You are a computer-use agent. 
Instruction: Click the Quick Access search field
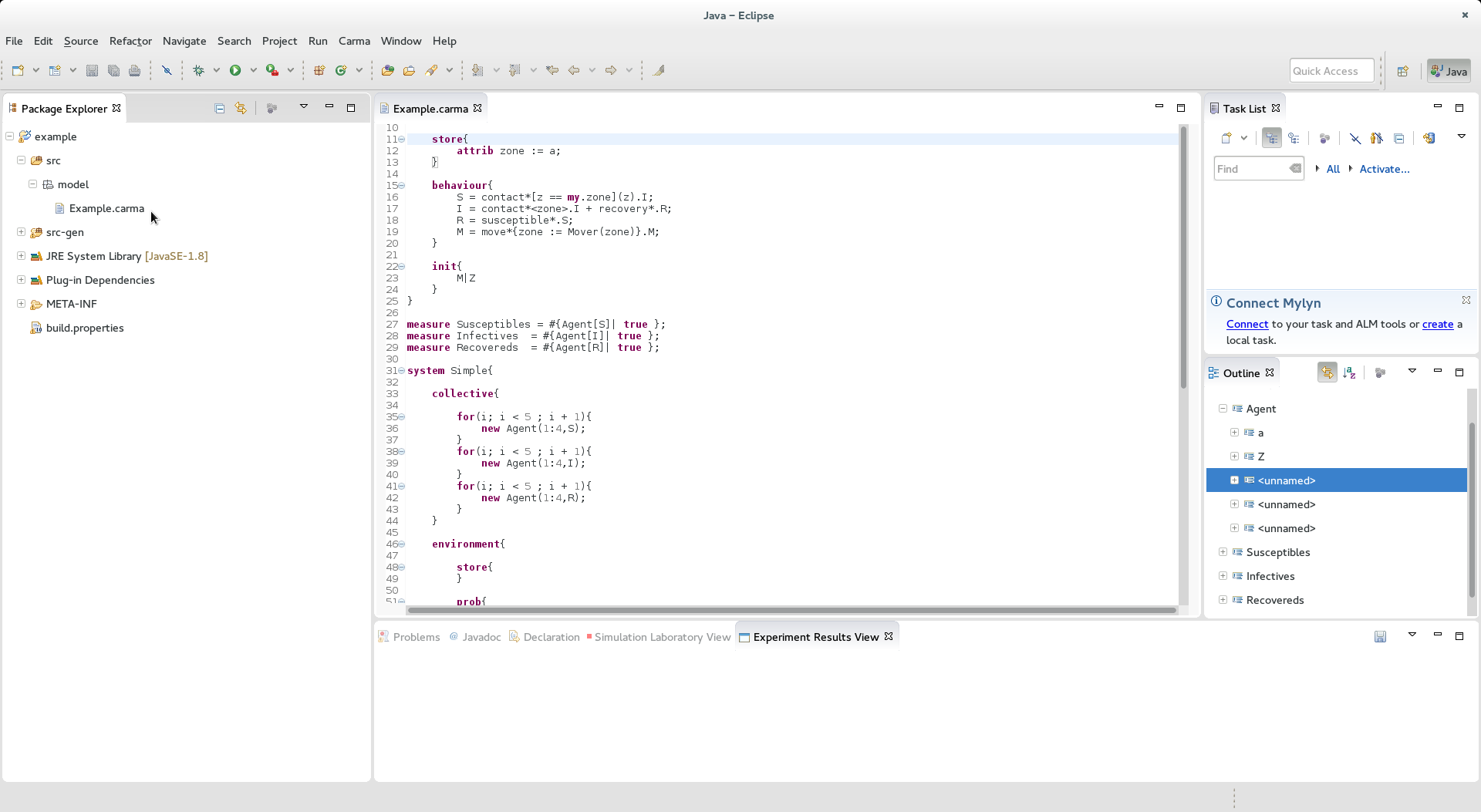1332,71
